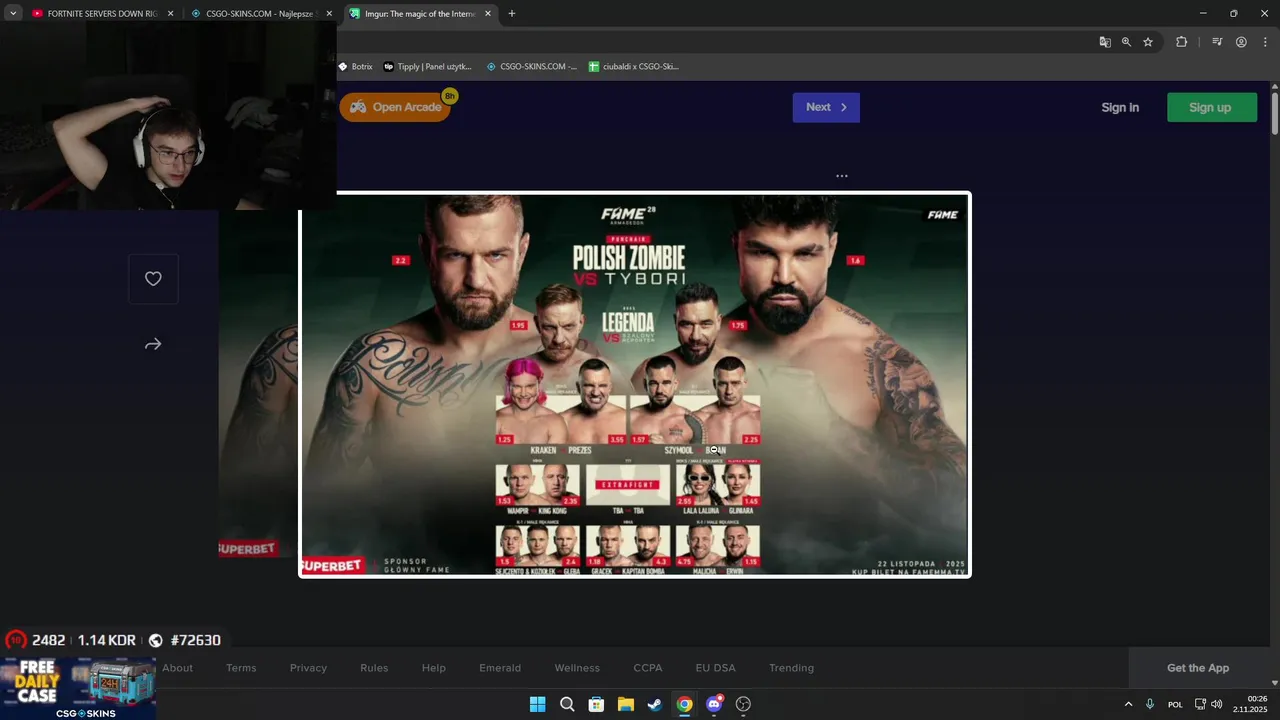Close the Imgur tab
The width and height of the screenshot is (1280, 720).
[487, 14]
